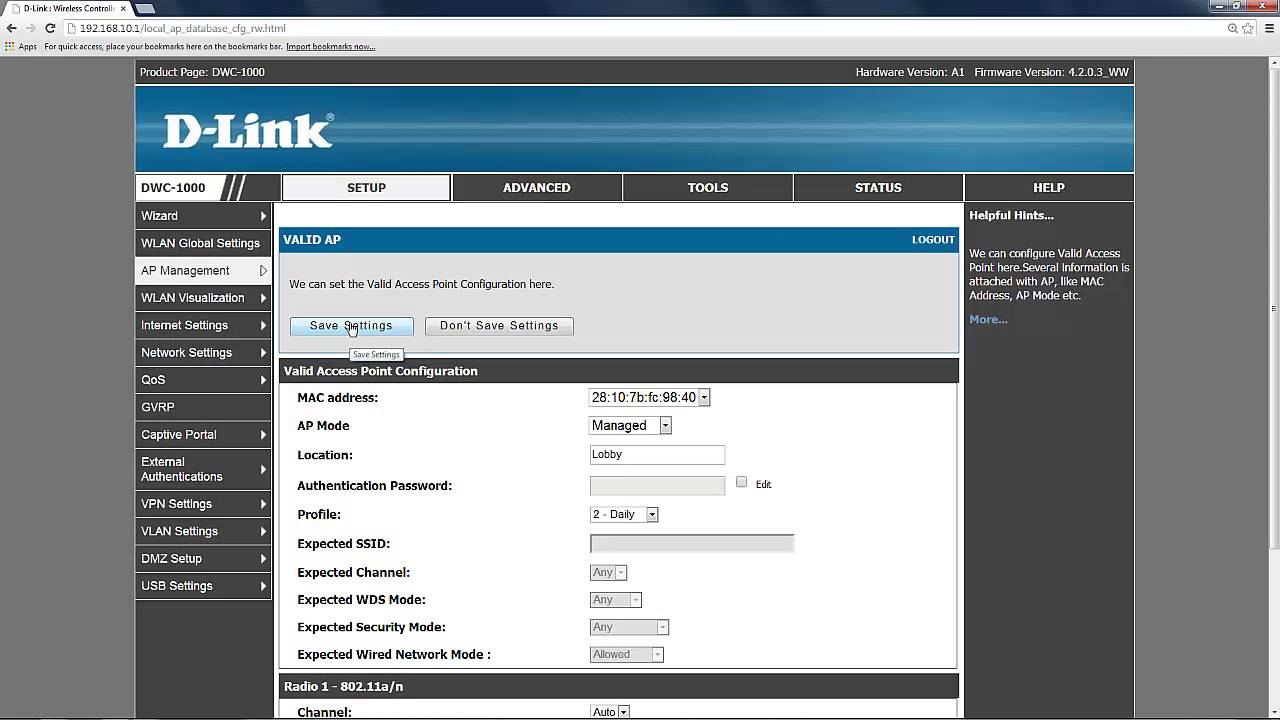
Task: Open the MAC address dropdown
Action: coord(650,397)
